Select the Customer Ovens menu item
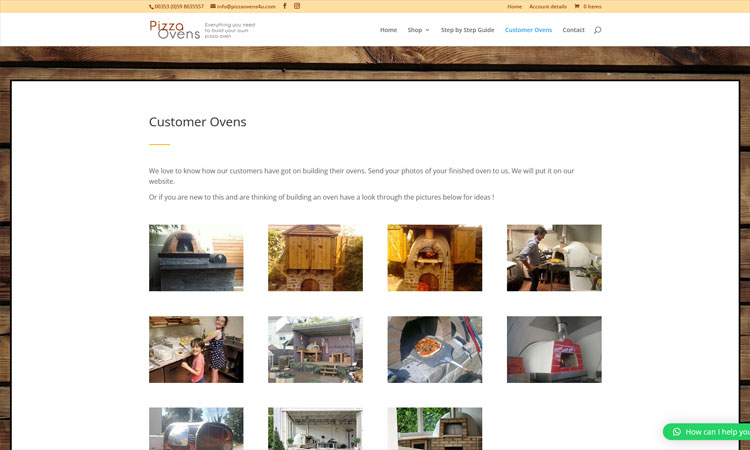750x450 pixels. (528, 30)
